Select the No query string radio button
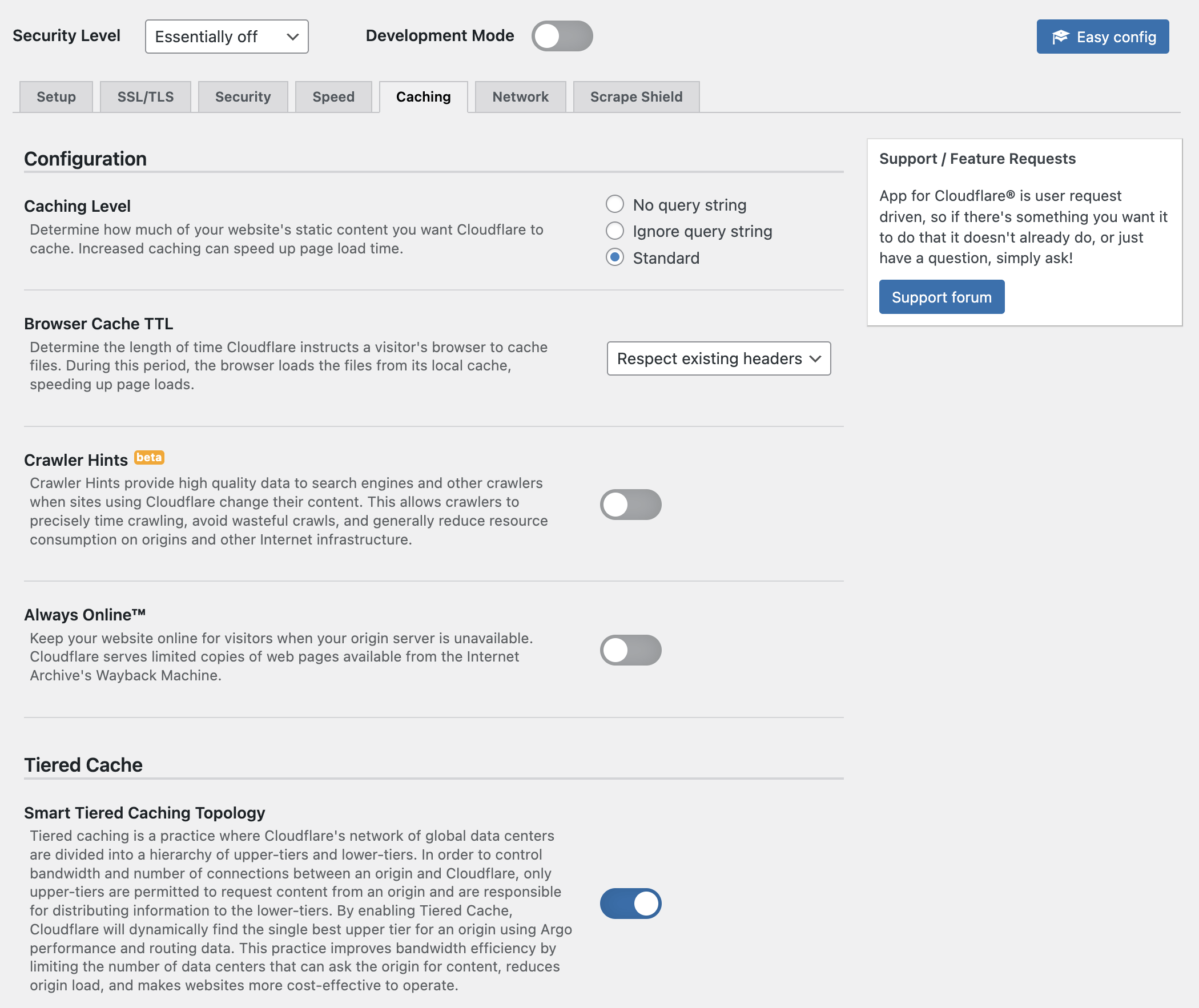Image resolution: width=1199 pixels, height=1008 pixels. pyautogui.click(x=615, y=204)
